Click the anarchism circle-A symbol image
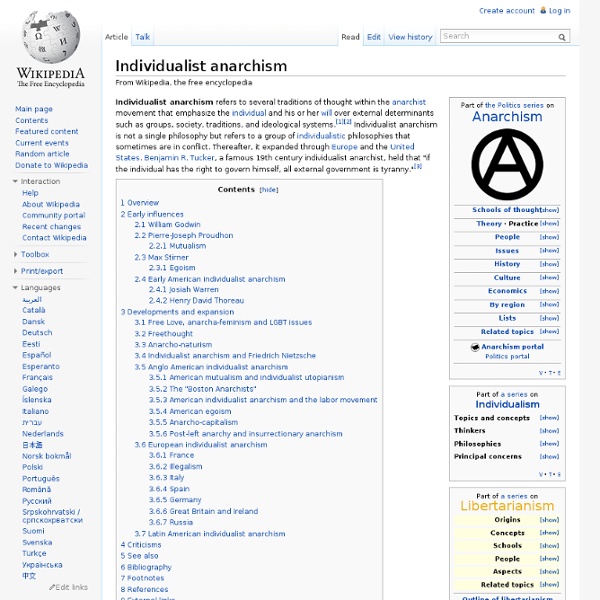 [x=507, y=165]
